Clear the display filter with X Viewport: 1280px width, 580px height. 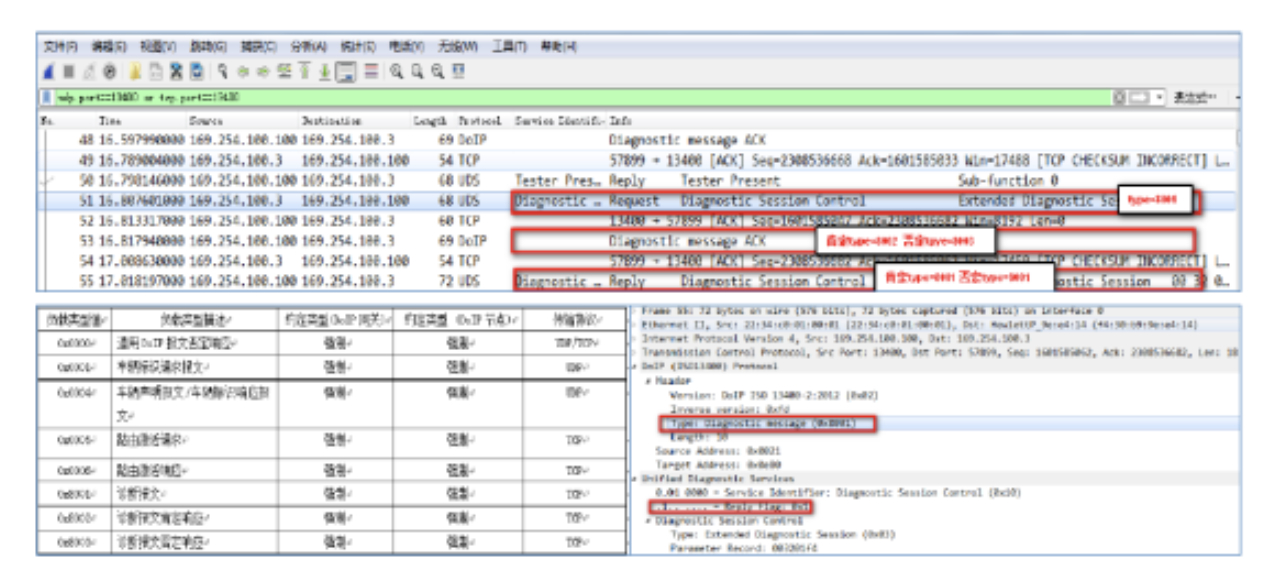(x=1119, y=97)
